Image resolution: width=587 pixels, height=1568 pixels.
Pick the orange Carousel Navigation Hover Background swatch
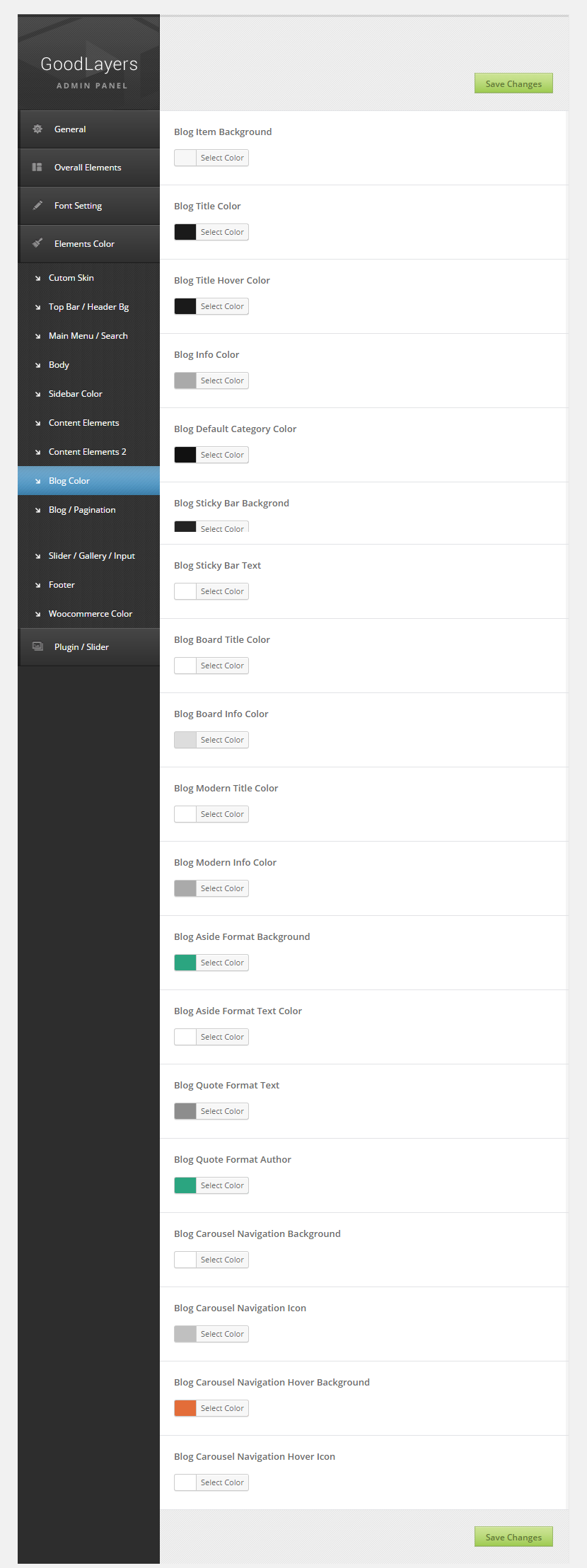click(185, 1408)
